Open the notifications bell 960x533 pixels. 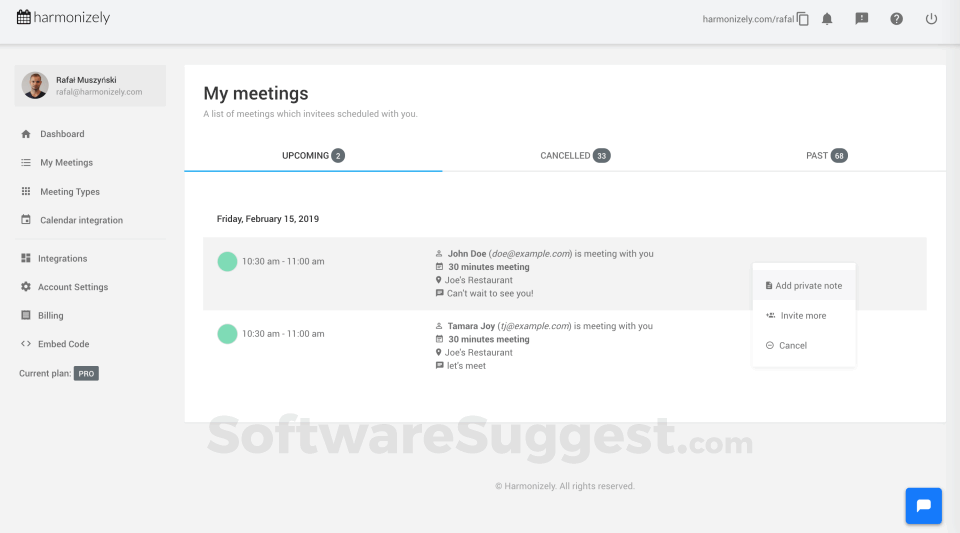click(x=827, y=19)
